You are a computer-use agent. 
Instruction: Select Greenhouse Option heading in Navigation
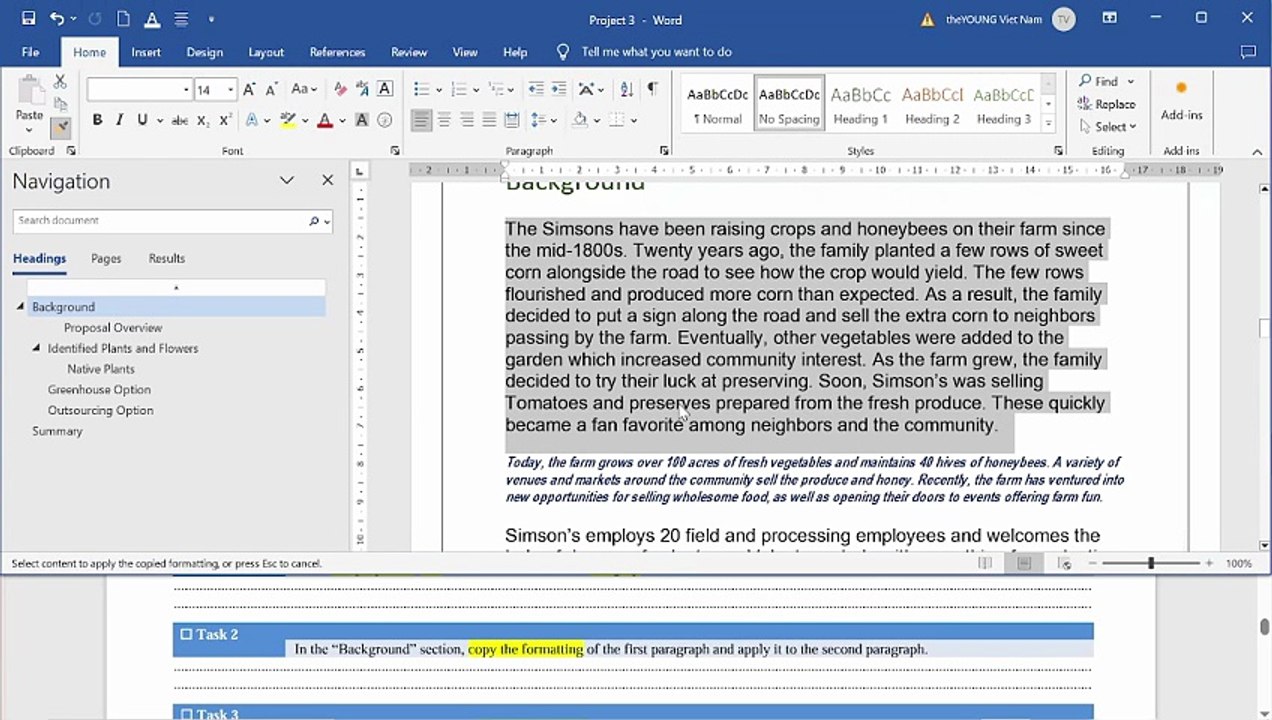(x=99, y=390)
